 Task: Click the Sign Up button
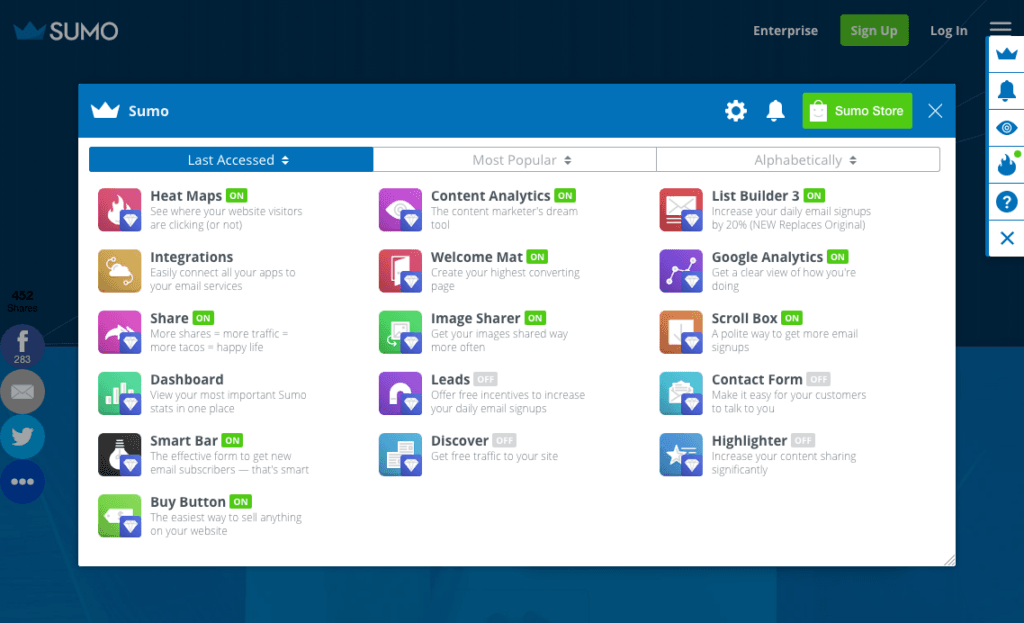874,30
